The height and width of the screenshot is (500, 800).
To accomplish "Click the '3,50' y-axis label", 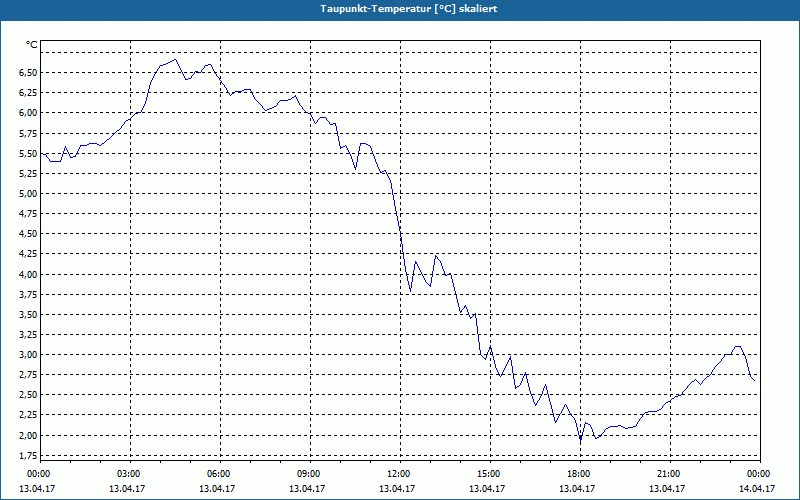I will 28,315.
